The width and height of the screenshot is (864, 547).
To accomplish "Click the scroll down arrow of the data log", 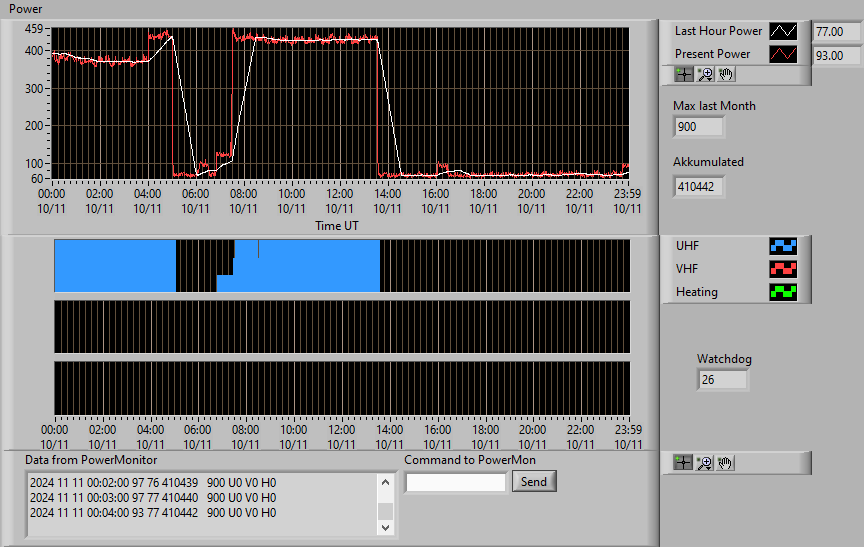I will point(386,527).
